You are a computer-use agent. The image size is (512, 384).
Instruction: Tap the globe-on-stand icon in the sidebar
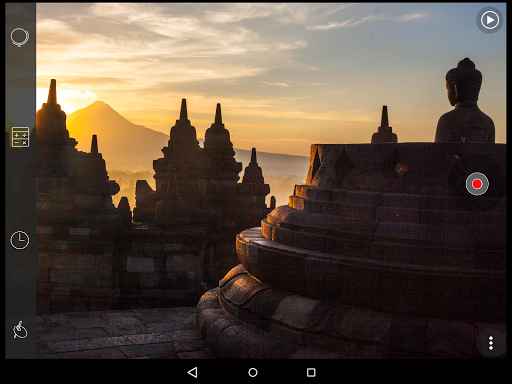20,37
